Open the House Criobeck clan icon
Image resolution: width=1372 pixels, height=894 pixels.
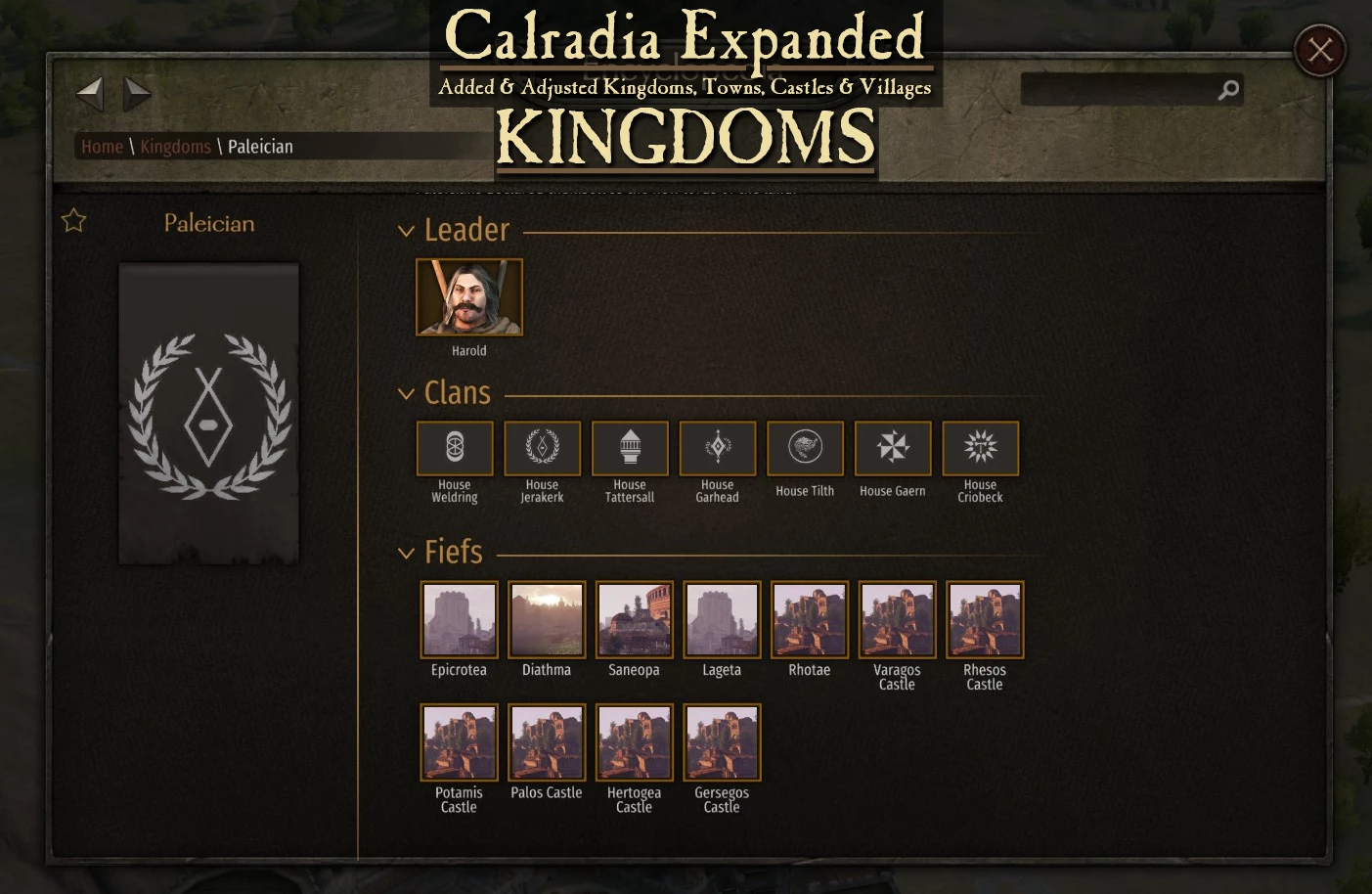[981, 448]
